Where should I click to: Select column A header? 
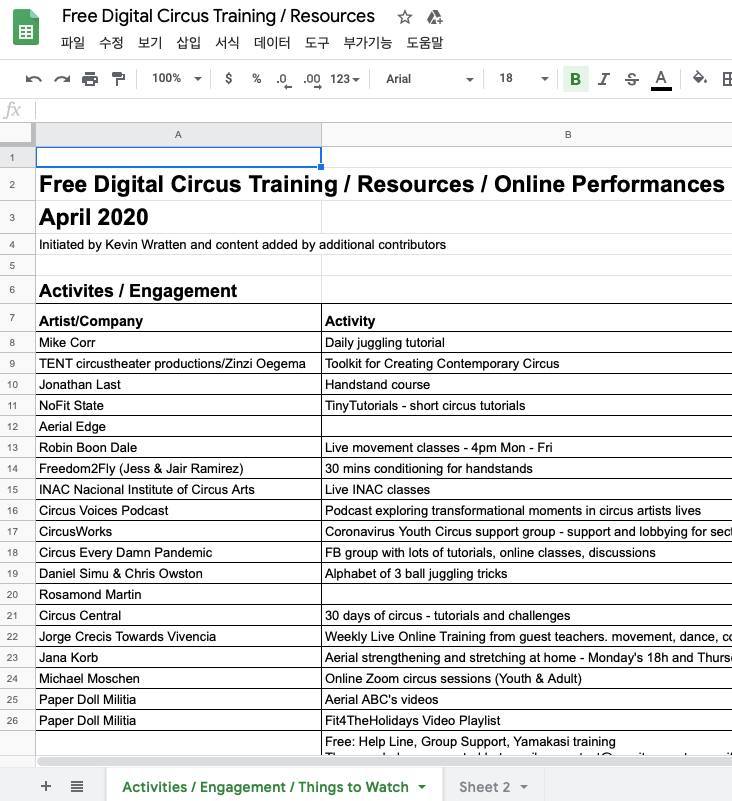click(178, 135)
